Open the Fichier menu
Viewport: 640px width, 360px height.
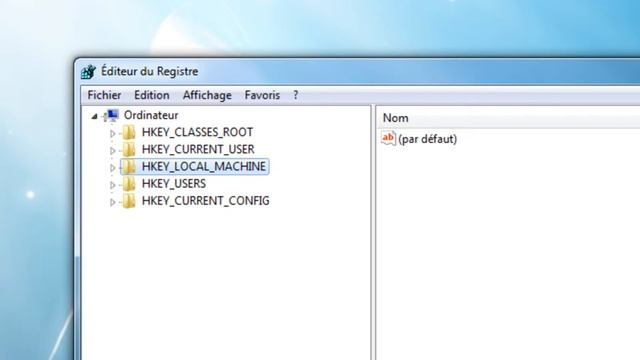104,96
